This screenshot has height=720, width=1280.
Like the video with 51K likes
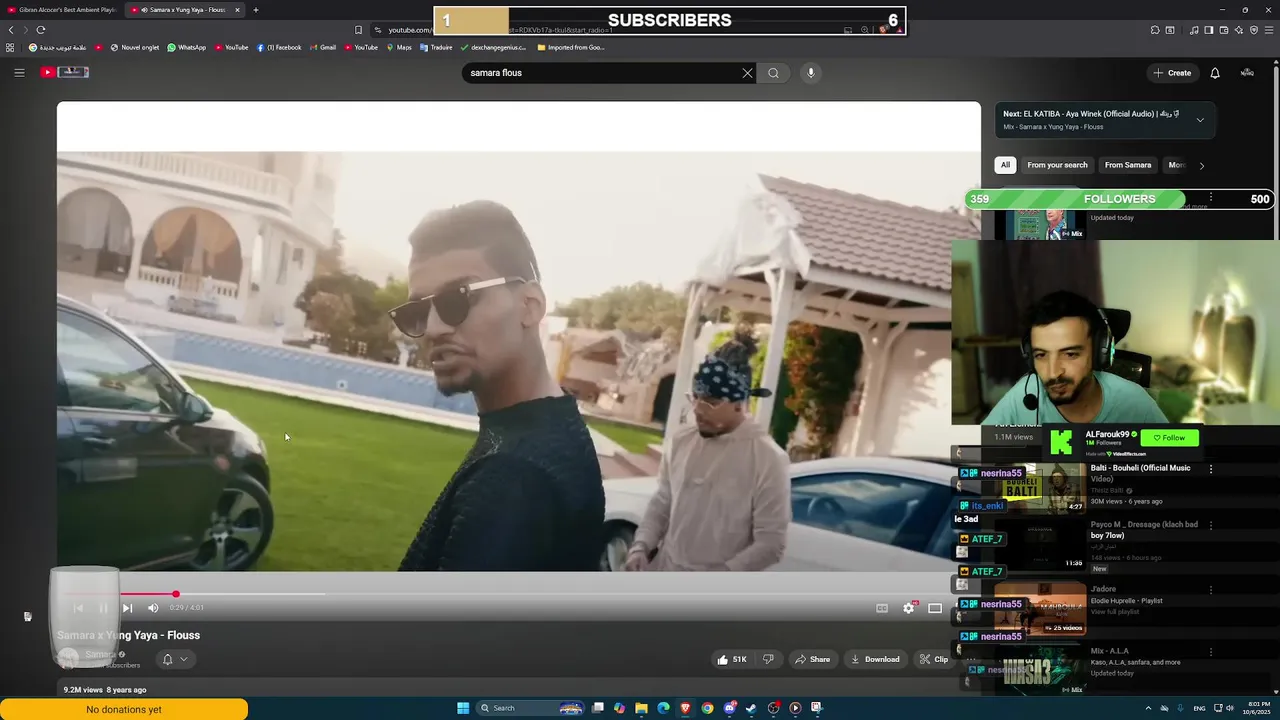tap(732, 660)
